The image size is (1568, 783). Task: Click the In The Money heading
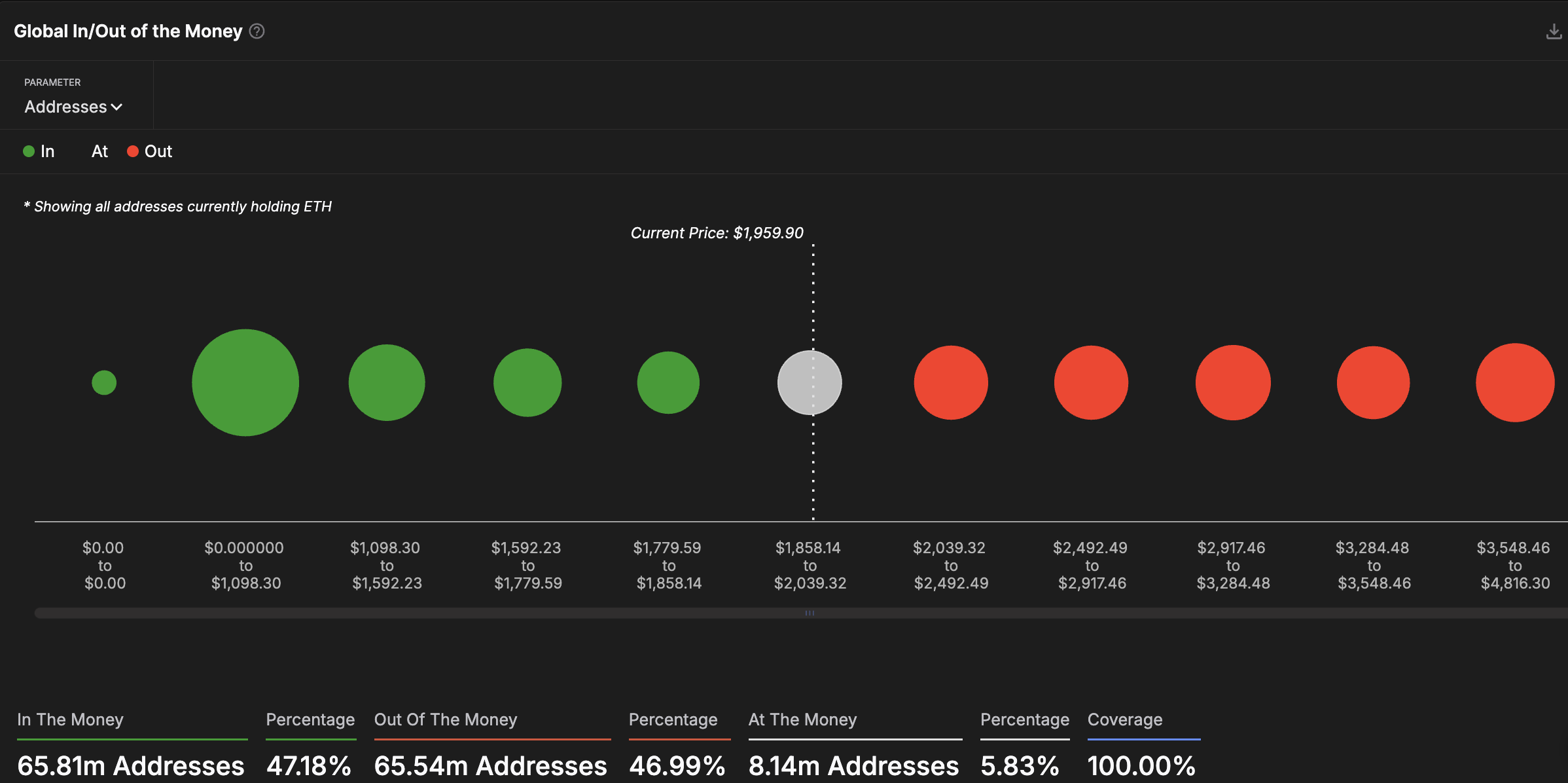pos(70,719)
